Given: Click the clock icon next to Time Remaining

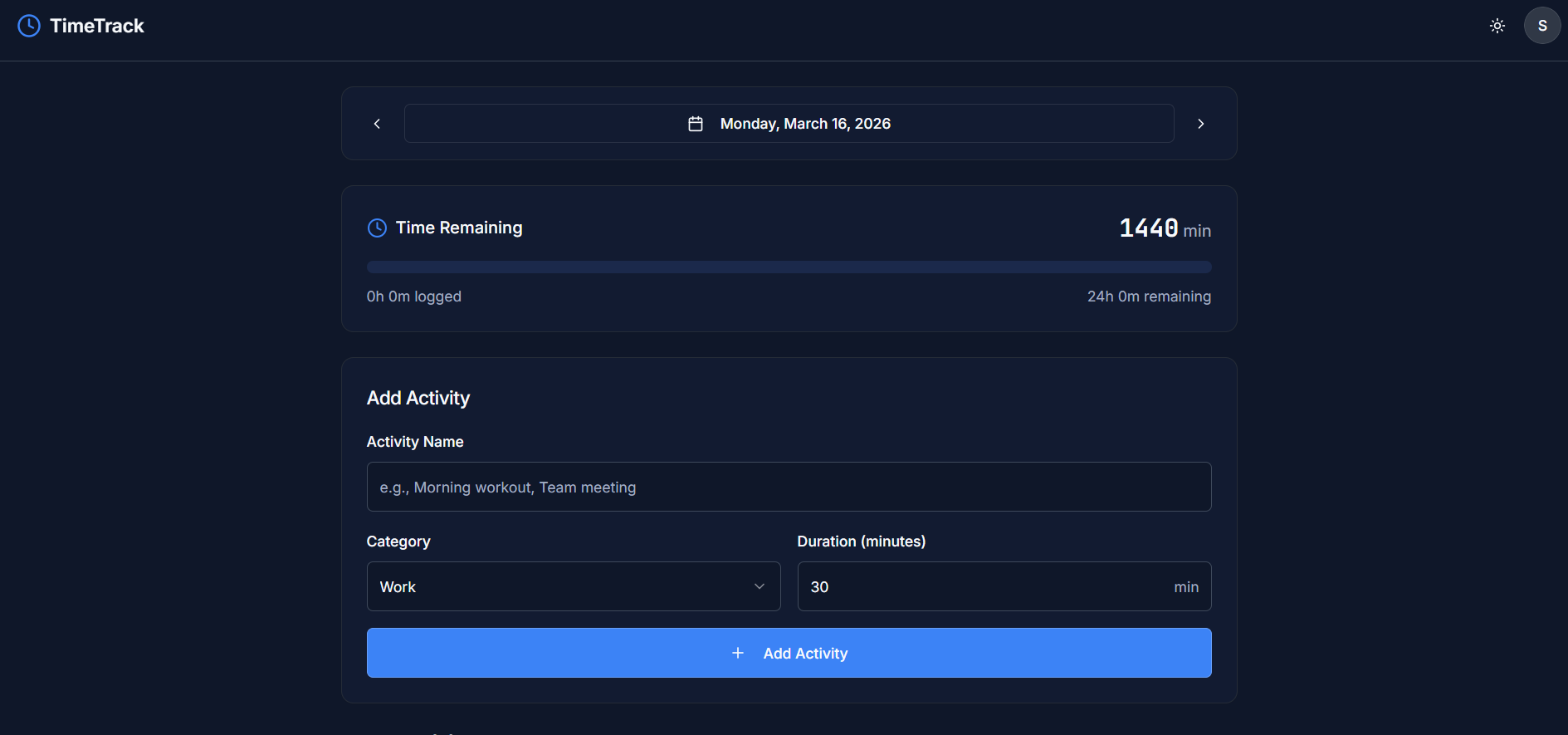Looking at the screenshot, I should 377,228.
